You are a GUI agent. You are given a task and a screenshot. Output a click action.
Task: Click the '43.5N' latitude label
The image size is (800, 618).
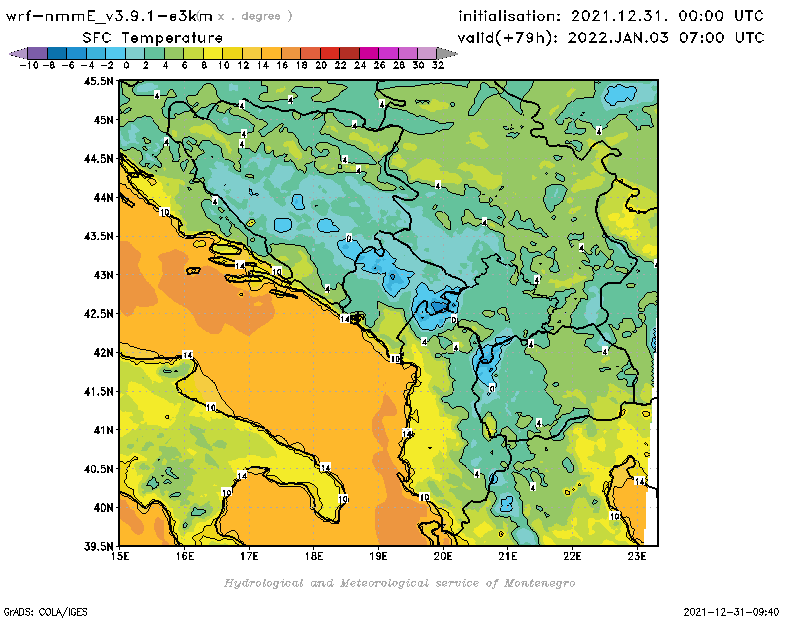(99, 236)
